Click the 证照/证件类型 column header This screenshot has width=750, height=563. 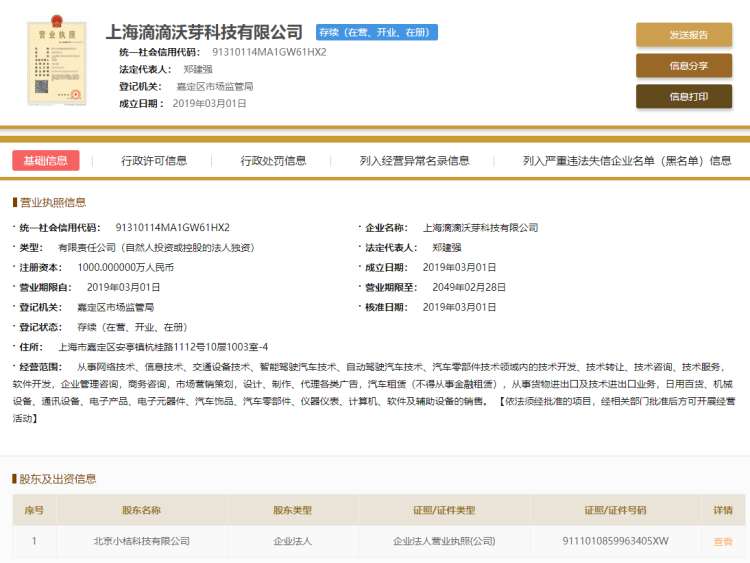coord(444,510)
